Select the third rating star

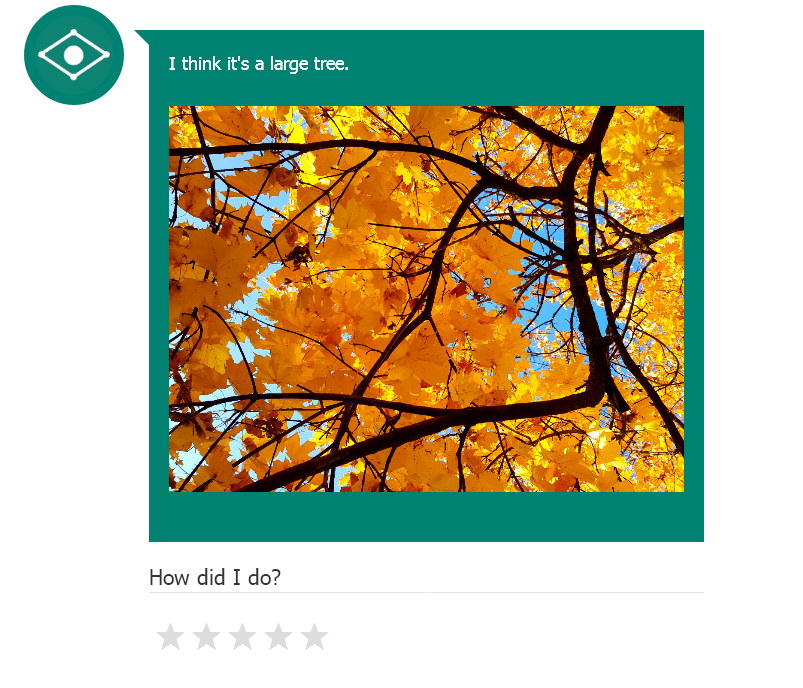(242, 637)
